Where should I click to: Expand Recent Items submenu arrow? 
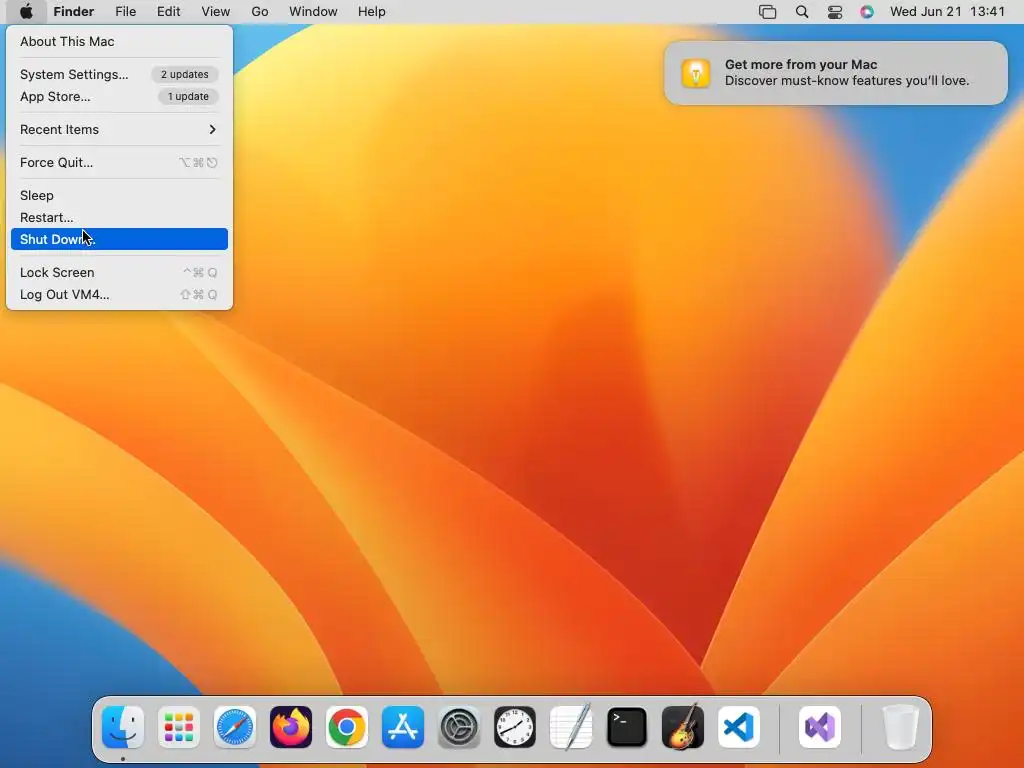[212, 129]
